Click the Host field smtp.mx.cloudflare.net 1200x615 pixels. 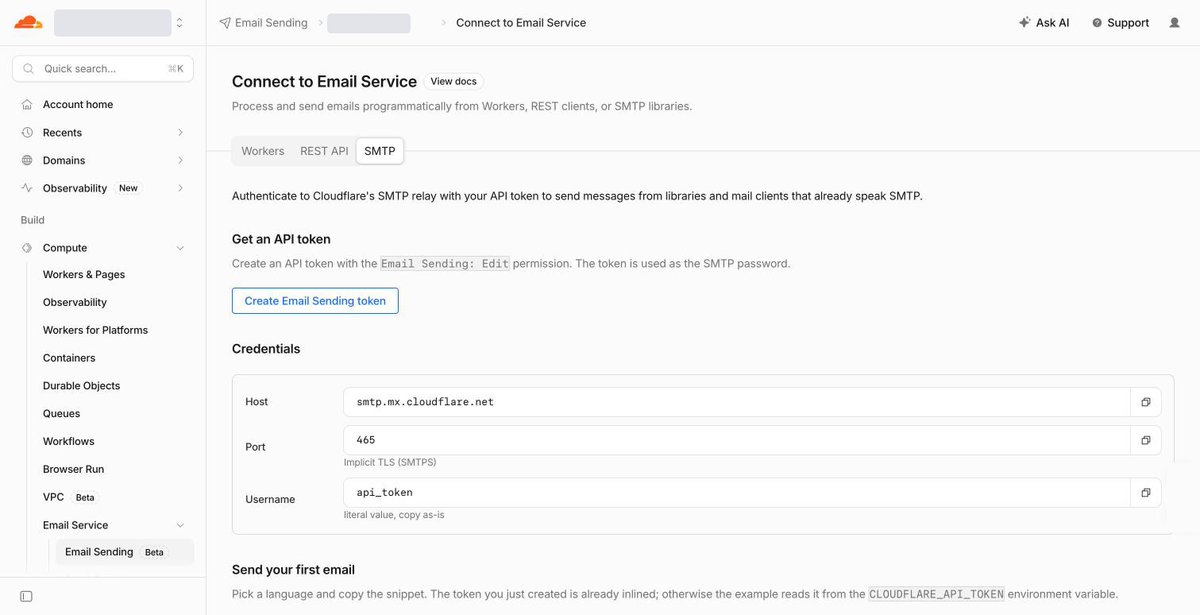click(737, 402)
